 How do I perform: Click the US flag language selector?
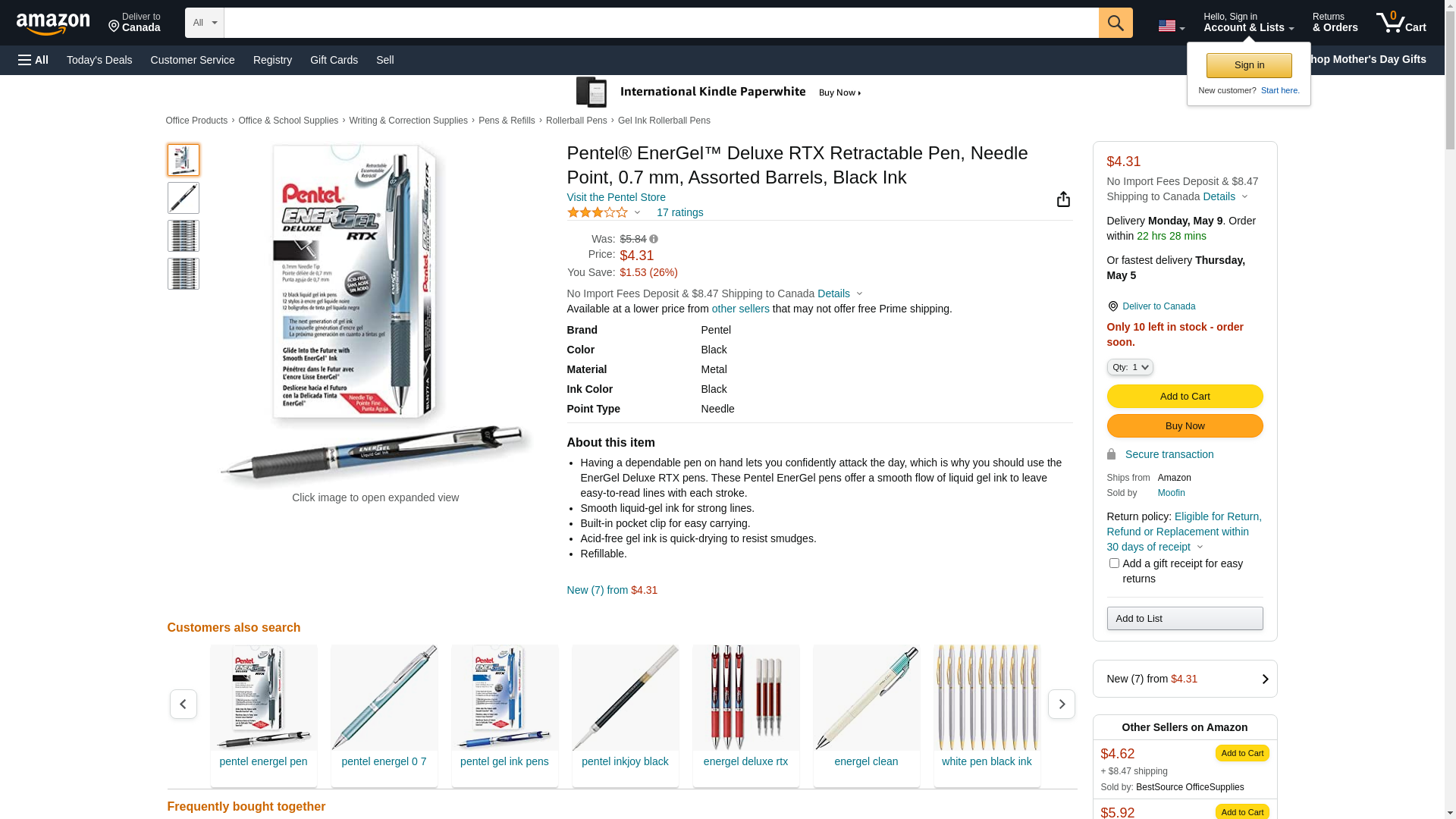point(1171,27)
